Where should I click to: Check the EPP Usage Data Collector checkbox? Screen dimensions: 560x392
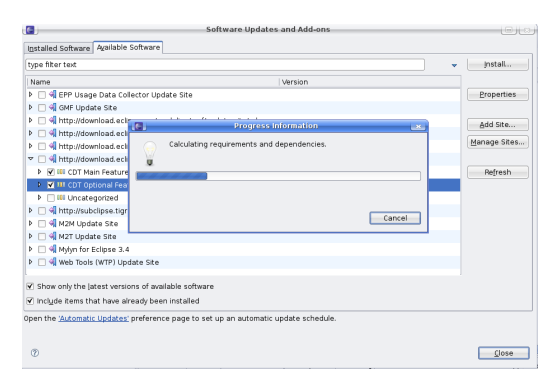pyautogui.click(x=42, y=95)
